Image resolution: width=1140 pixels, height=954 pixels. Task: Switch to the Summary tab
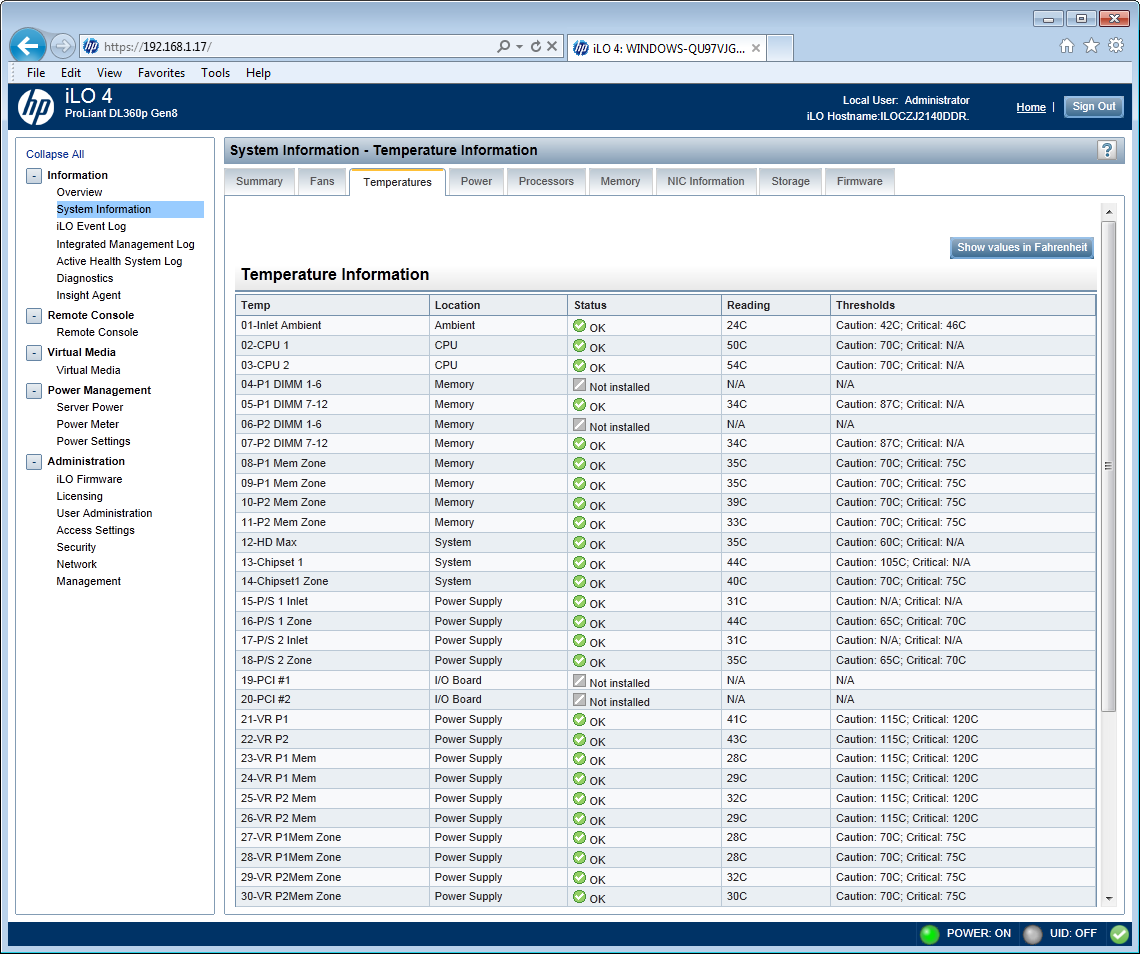260,182
